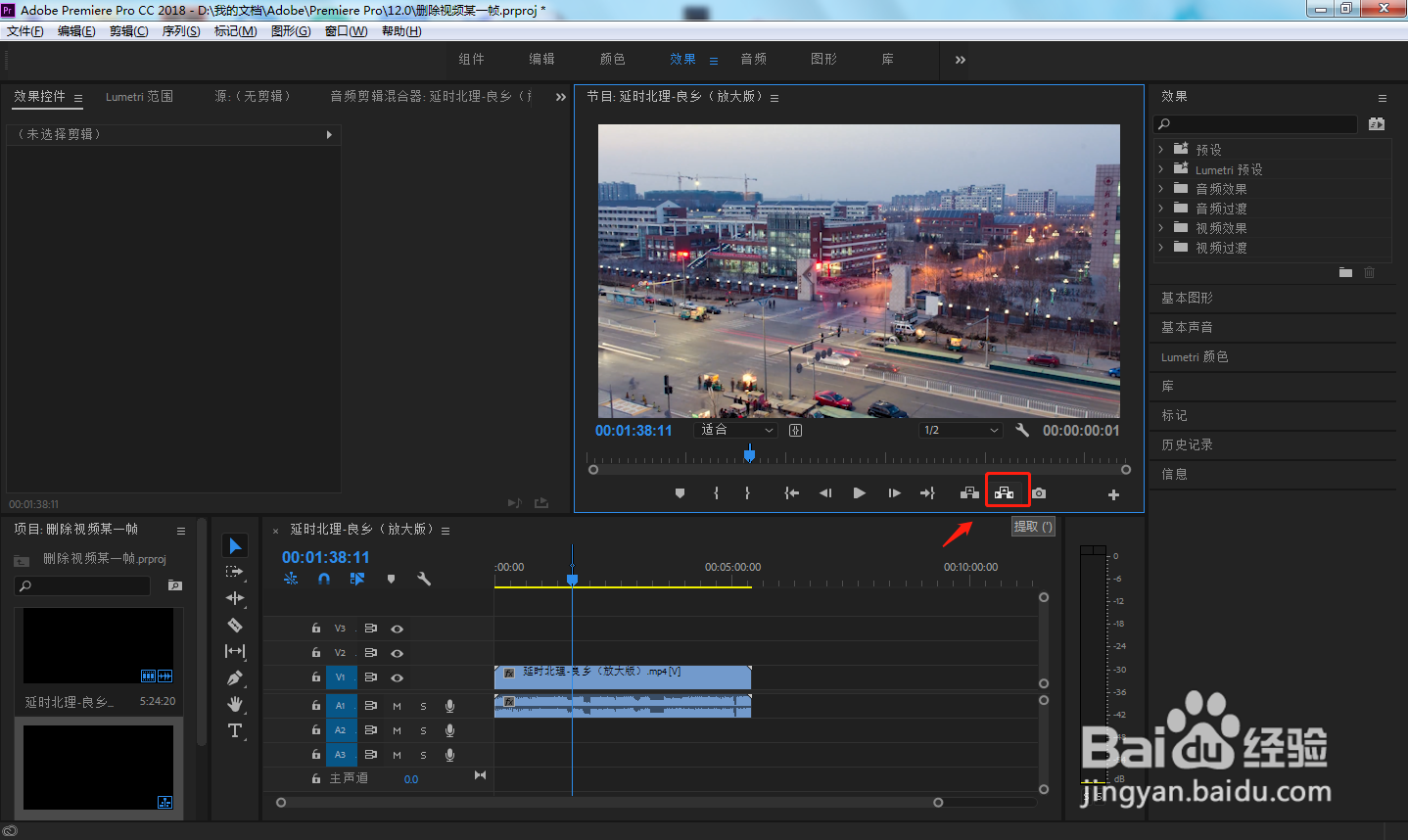The width and height of the screenshot is (1408, 840).
Task: Switch to the 音频 workspace tab
Action: click(754, 60)
